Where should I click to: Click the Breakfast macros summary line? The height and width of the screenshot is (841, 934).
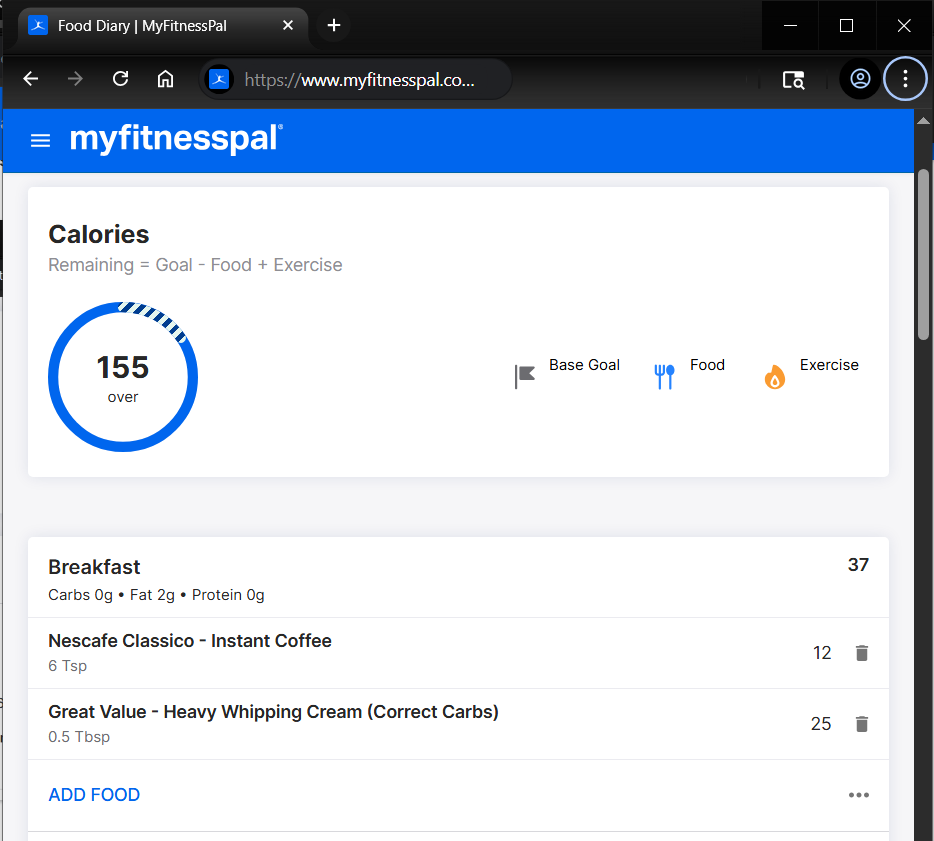click(157, 595)
